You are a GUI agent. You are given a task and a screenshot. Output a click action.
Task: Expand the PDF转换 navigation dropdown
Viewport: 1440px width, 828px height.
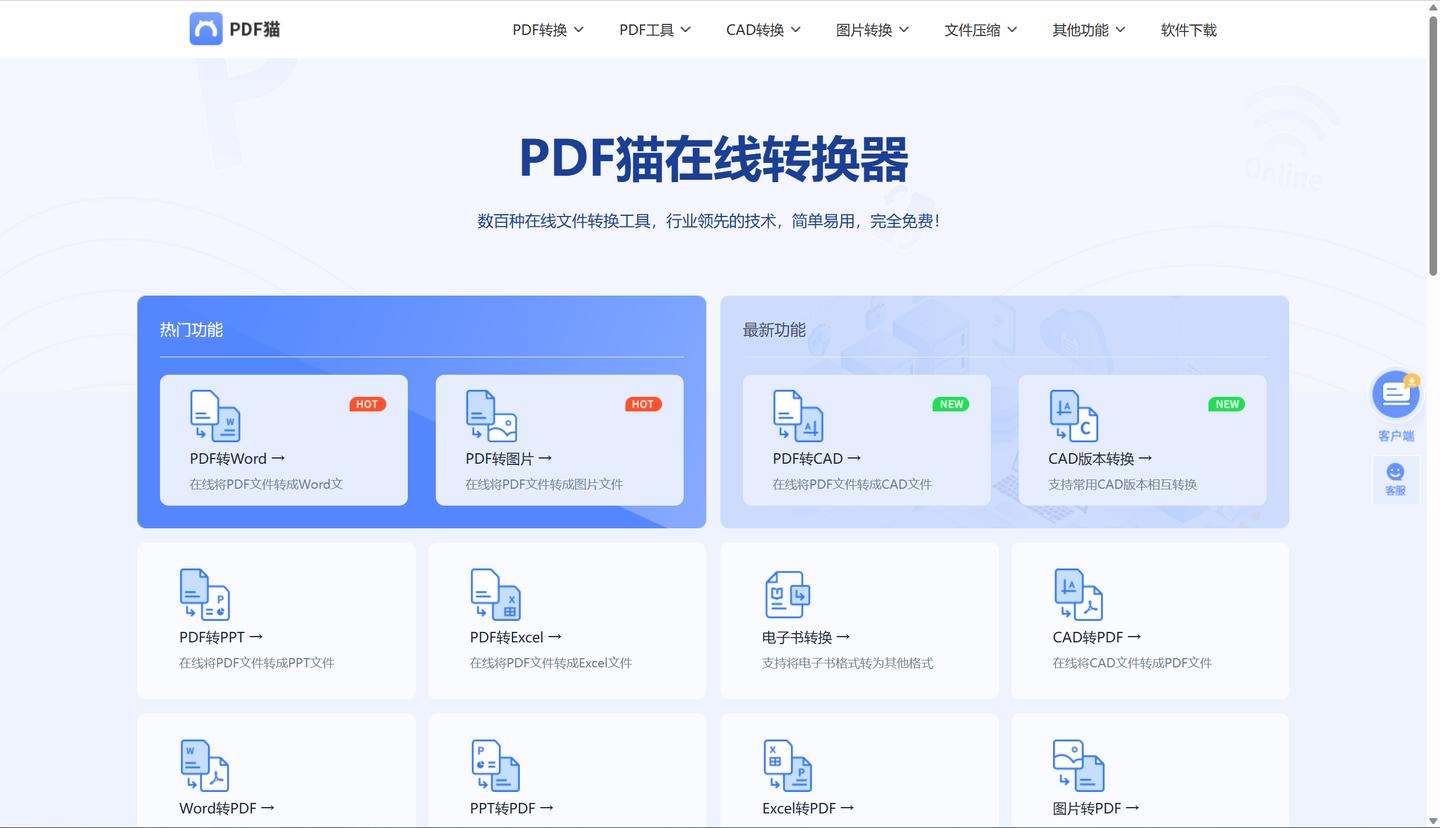[547, 30]
